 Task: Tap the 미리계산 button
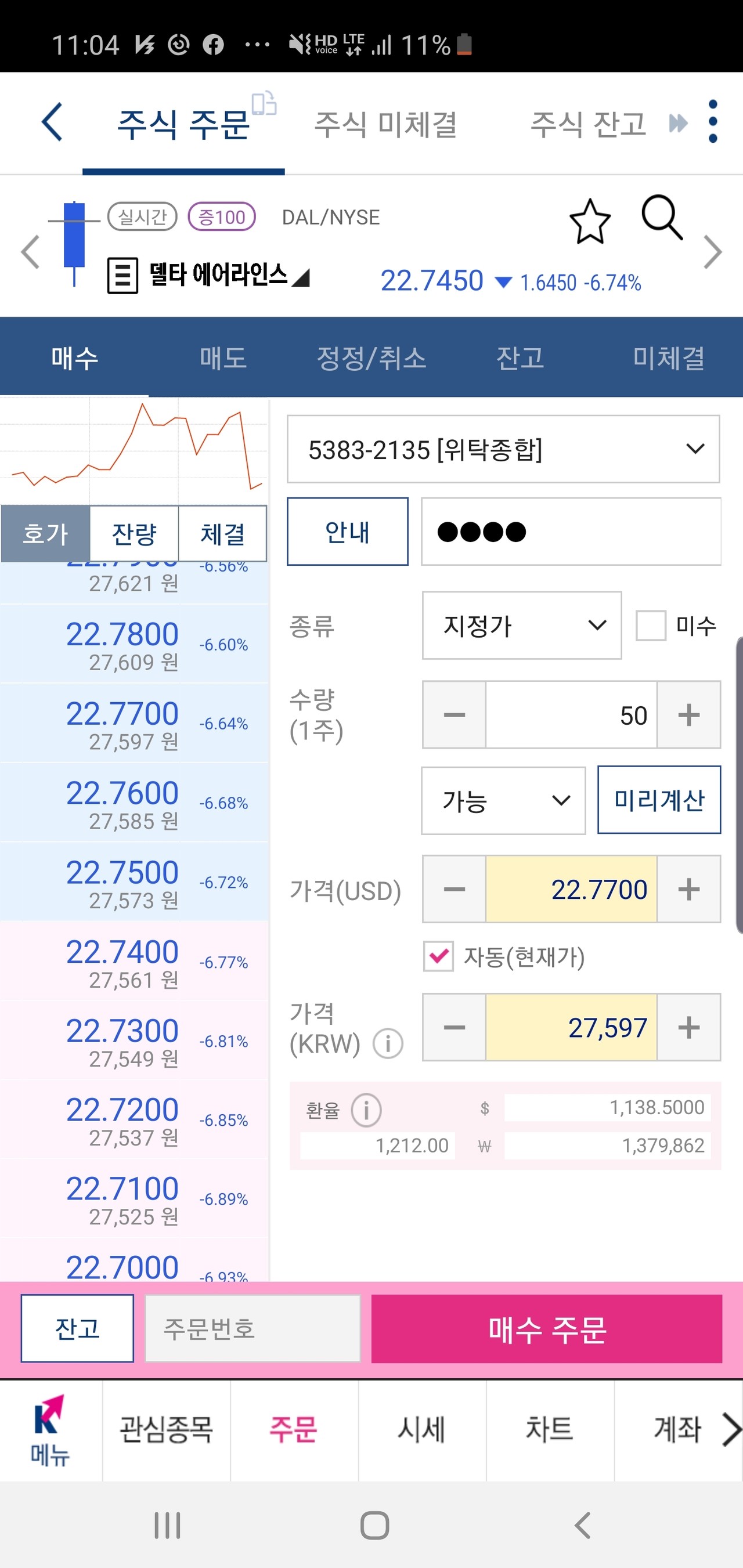[x=658, y=801]
